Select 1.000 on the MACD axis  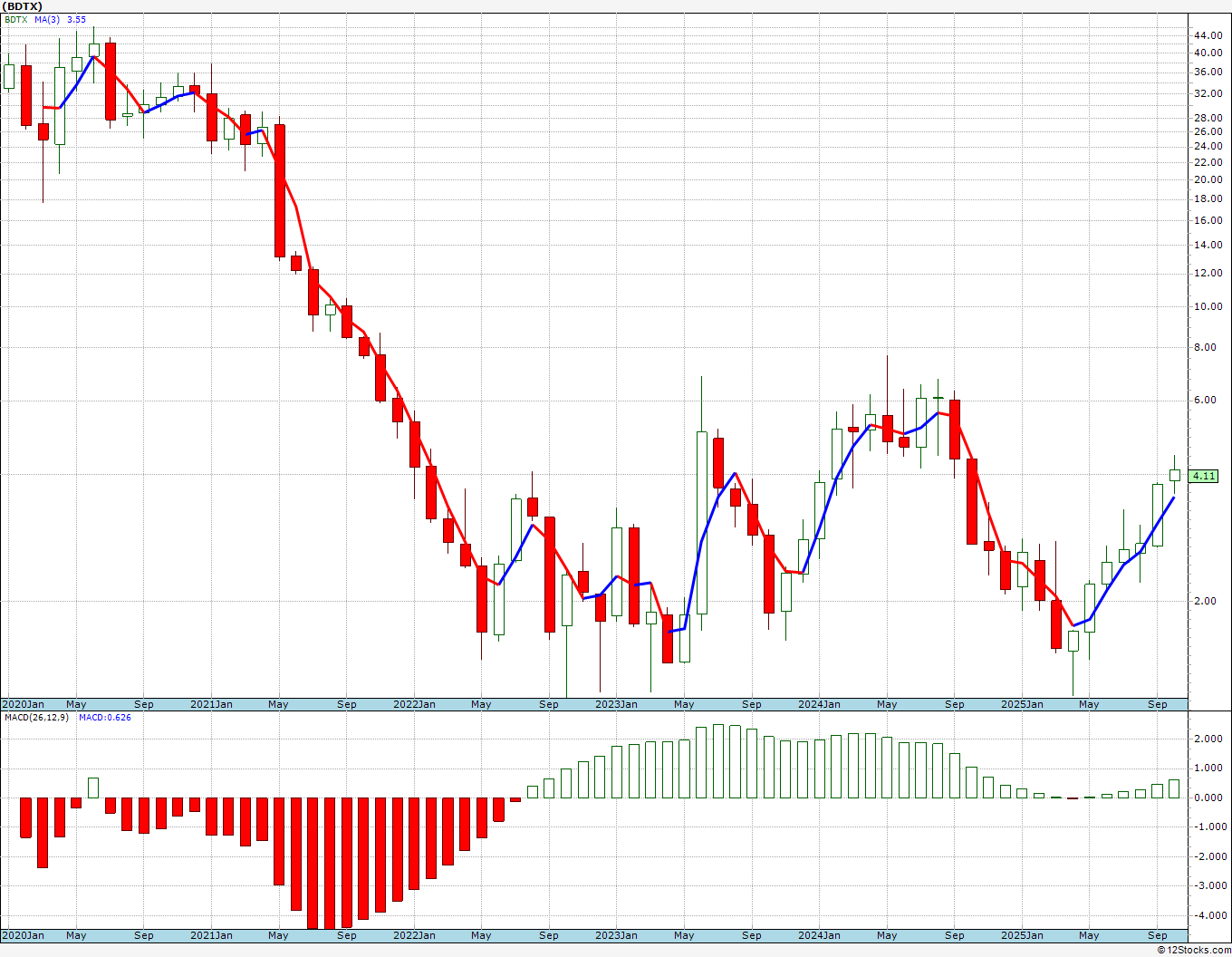[1209, 768]
